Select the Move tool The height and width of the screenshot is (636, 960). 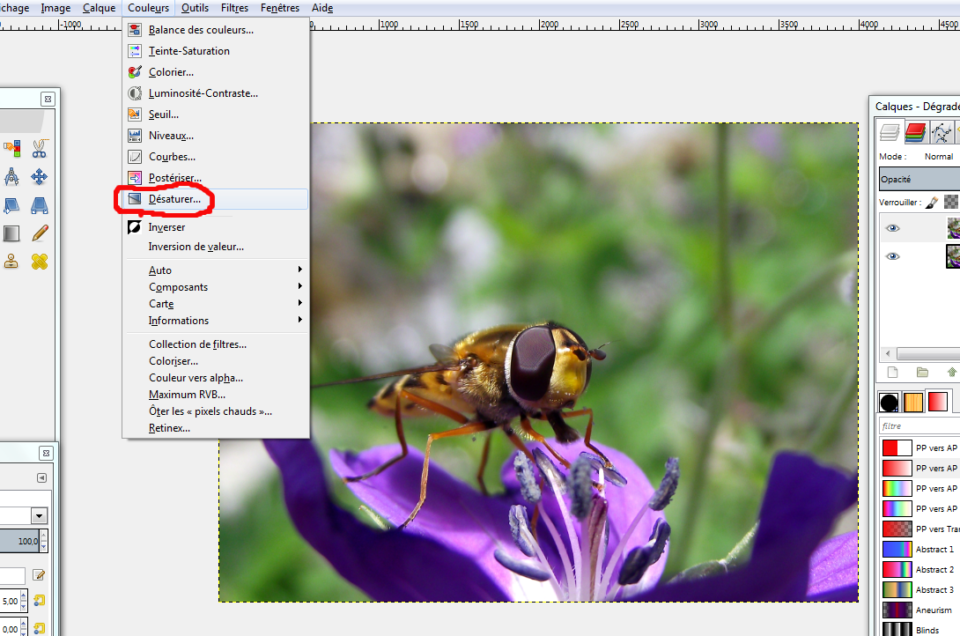coord(39,177)
